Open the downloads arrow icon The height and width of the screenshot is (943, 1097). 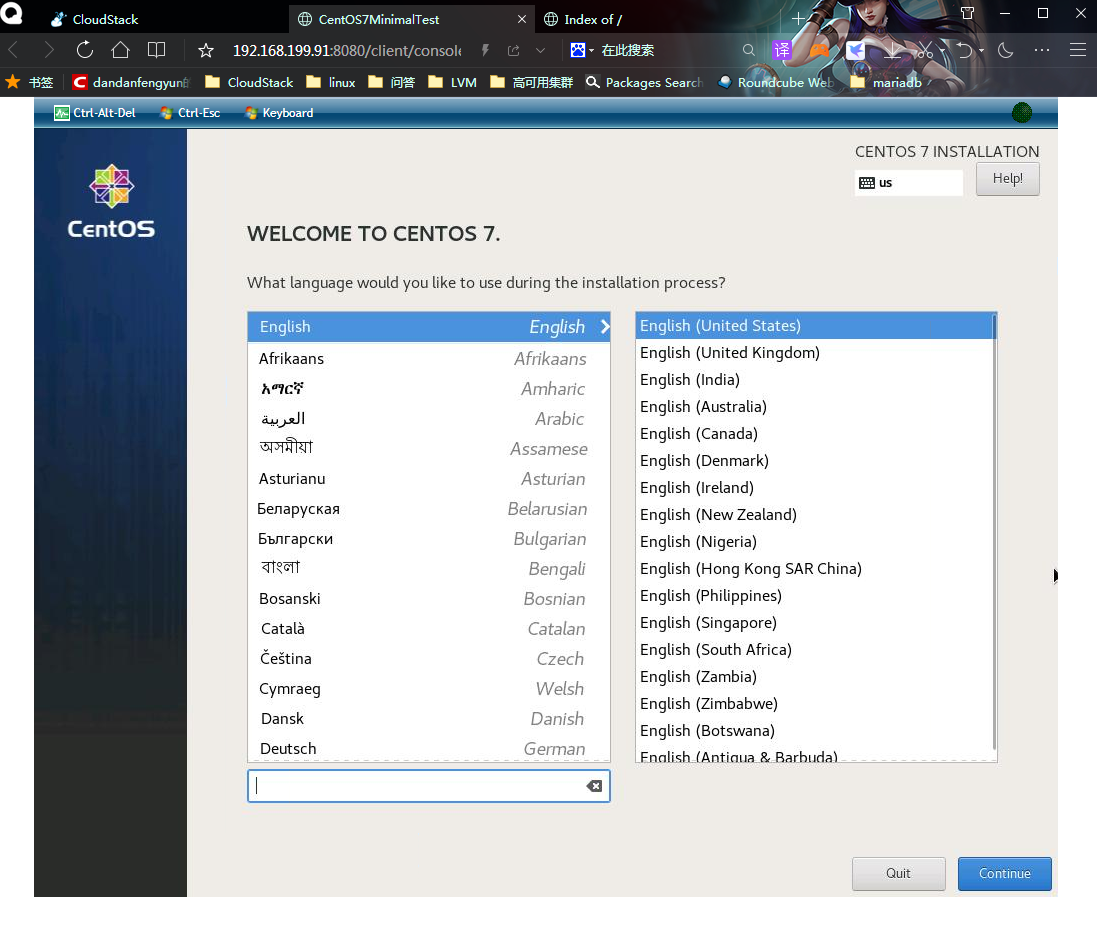892,50
